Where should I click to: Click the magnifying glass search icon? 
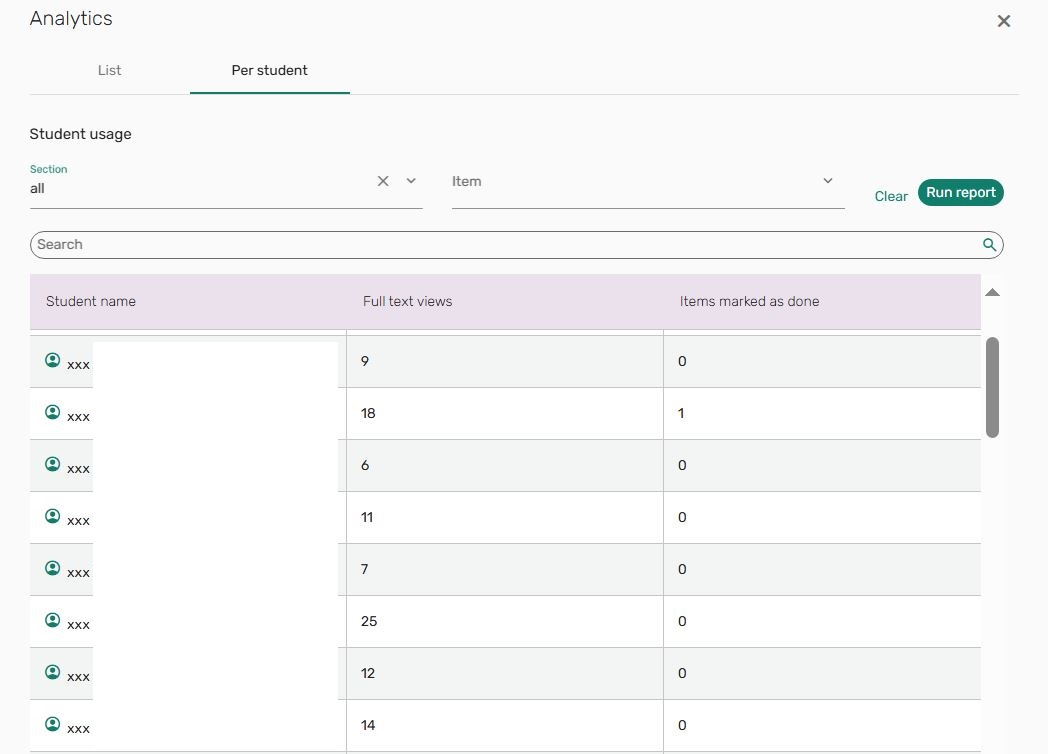pyautogui.click(x=989, y=245)
